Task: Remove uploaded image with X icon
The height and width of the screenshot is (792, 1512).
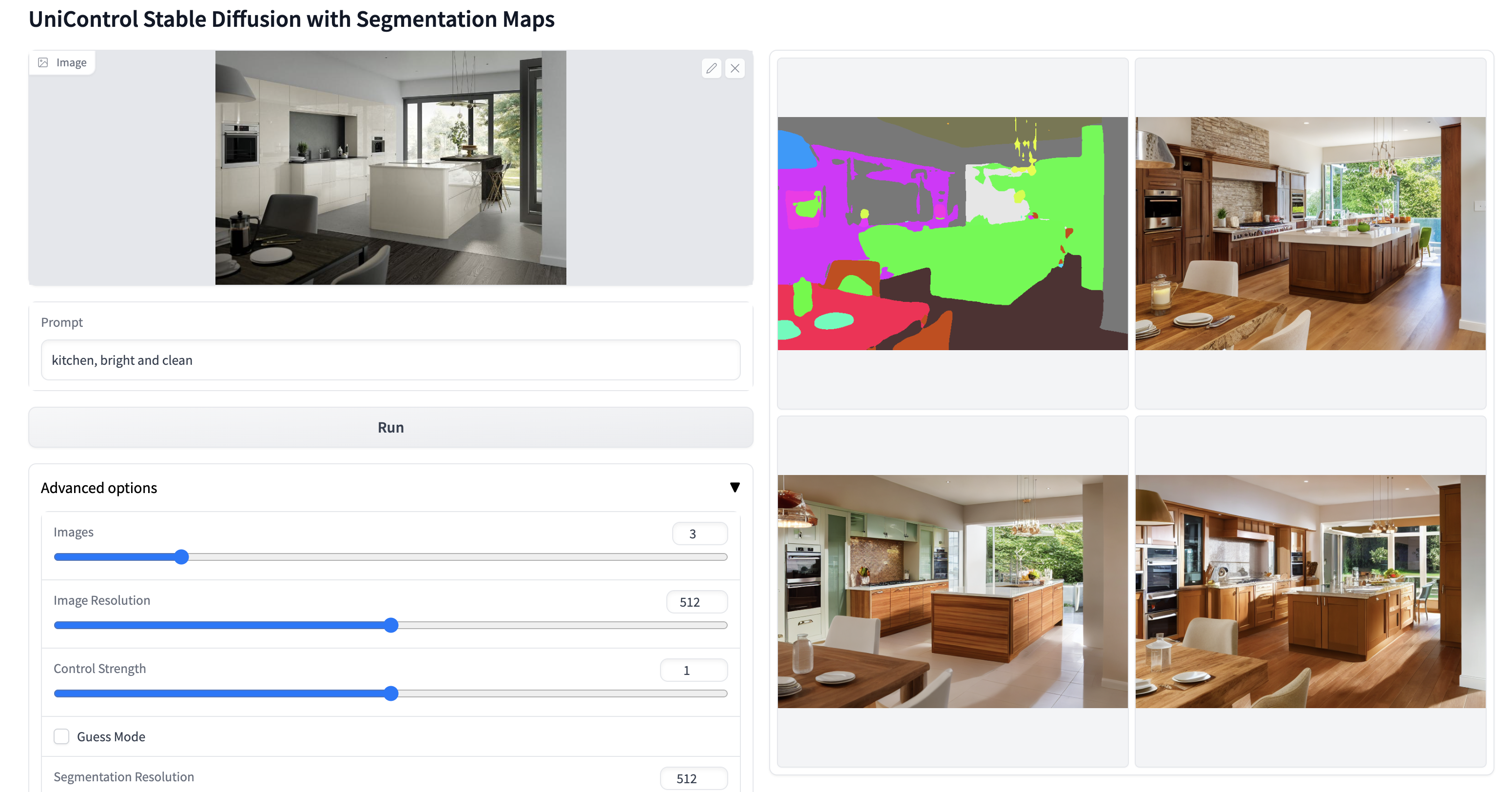Action: [735, 68]
